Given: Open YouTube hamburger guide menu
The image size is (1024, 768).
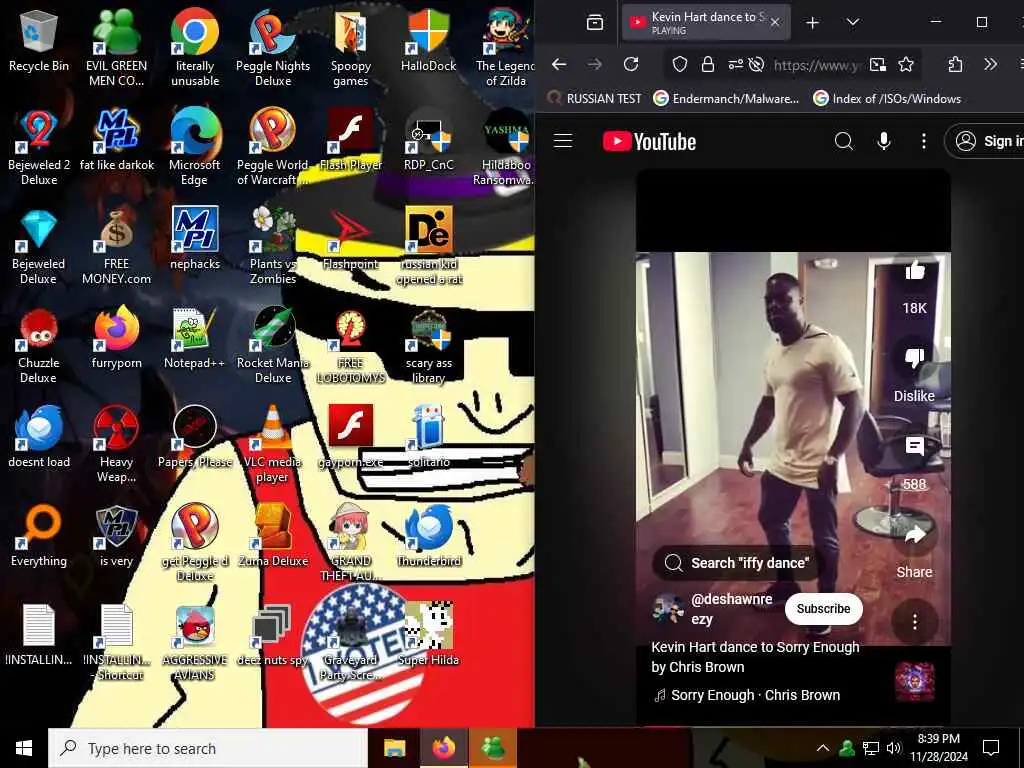Looking at the screenshot, I should [x=563, y=141].
